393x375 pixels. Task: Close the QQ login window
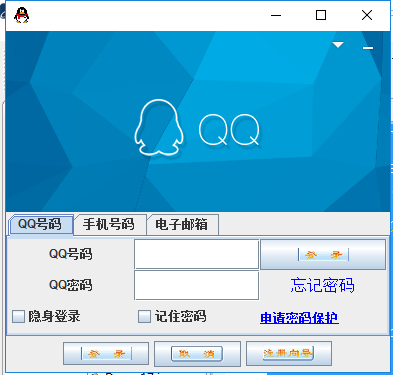pyautogui.click(x=367, y=15)
